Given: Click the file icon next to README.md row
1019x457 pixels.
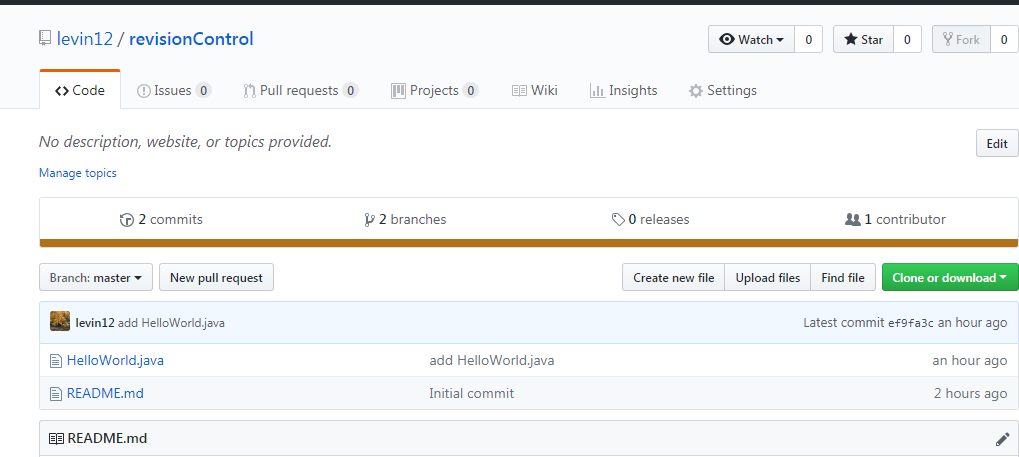Looking at the screenshot, I should tap(56, 393).
